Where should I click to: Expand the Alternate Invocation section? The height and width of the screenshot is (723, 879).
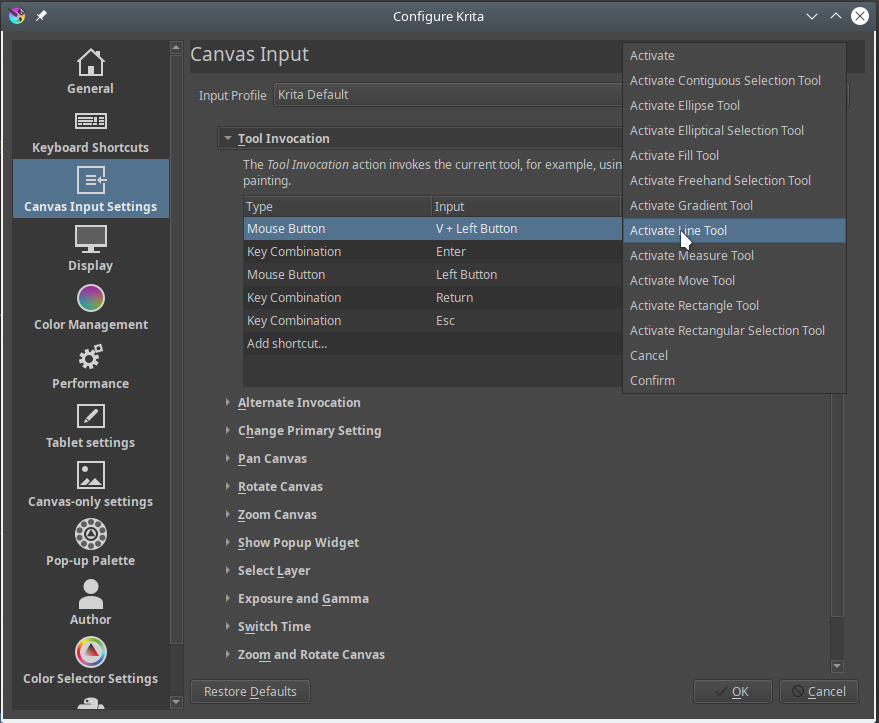(228, 402)
